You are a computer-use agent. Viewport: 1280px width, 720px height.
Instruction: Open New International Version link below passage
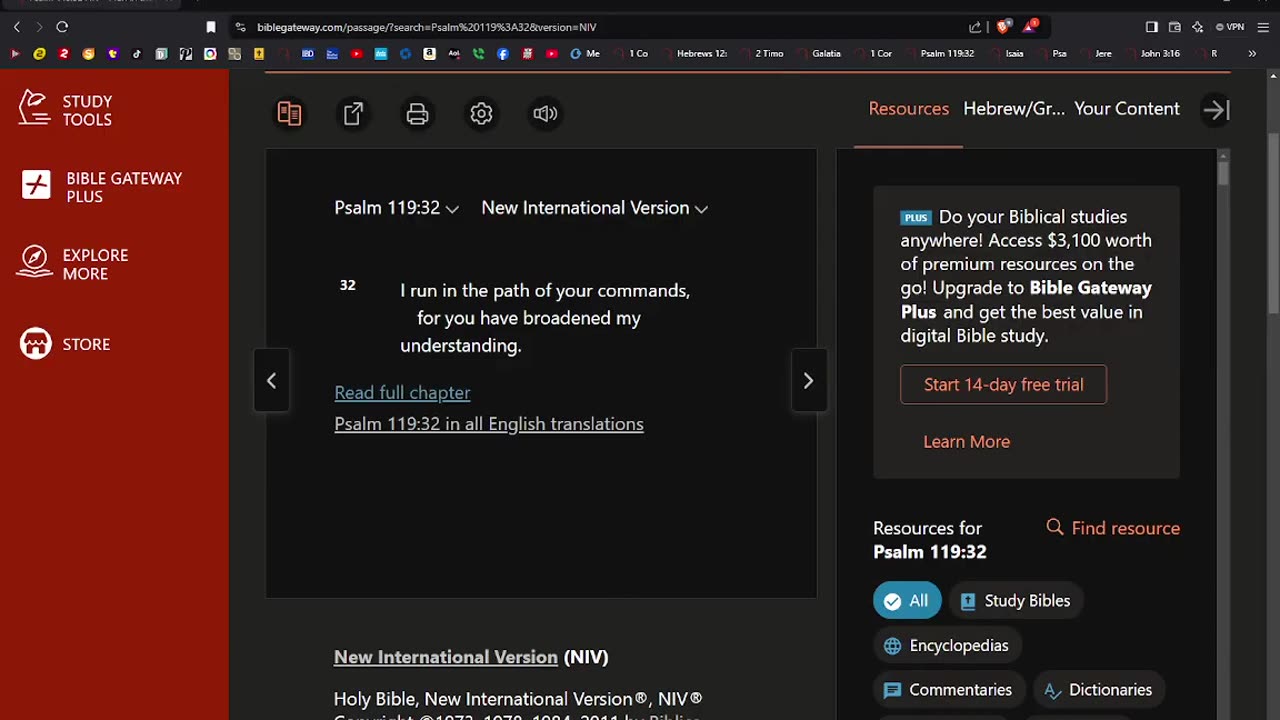coord(446,657)
